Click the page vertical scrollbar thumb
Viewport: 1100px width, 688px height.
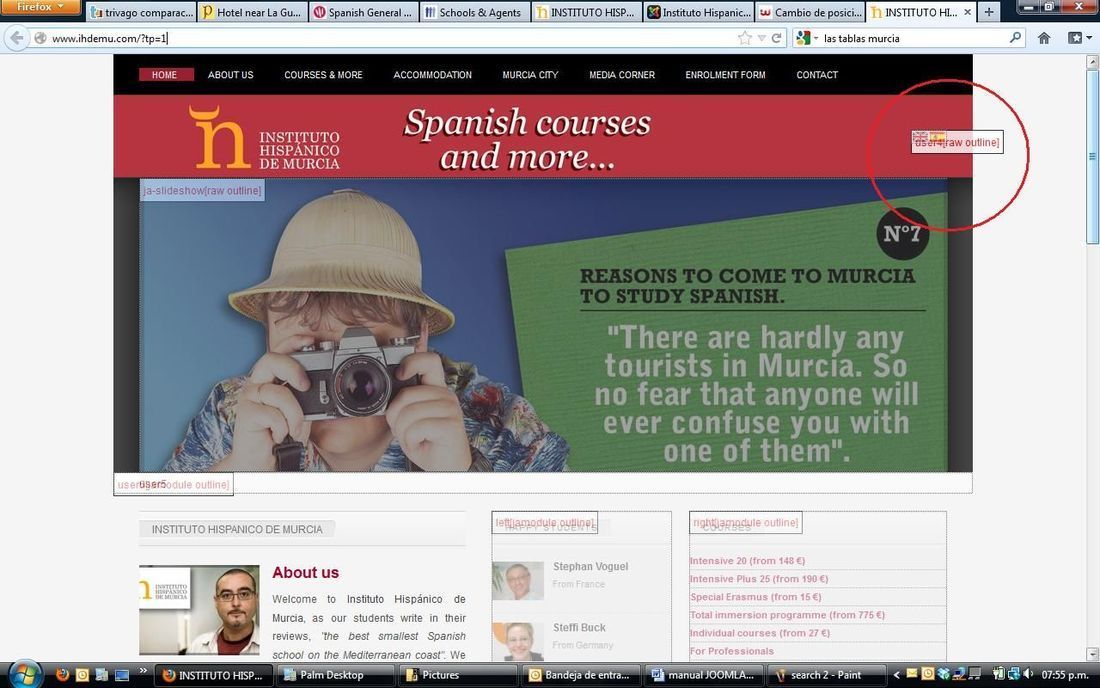(x=1092, y=156)
